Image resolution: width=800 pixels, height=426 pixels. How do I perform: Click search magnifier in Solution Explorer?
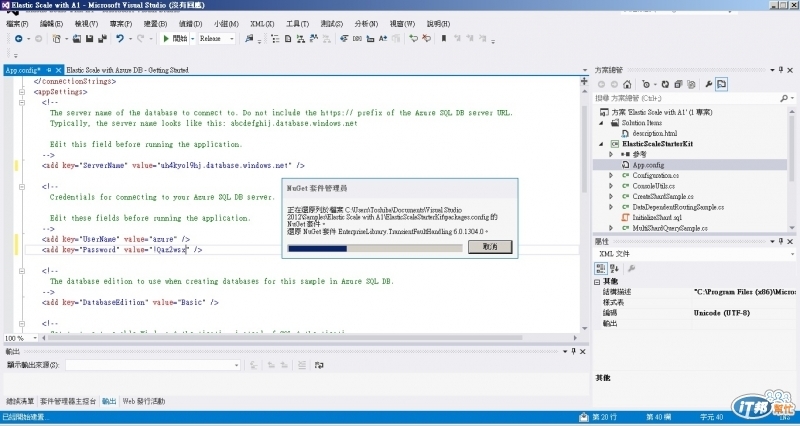click(x=784, y=98)
